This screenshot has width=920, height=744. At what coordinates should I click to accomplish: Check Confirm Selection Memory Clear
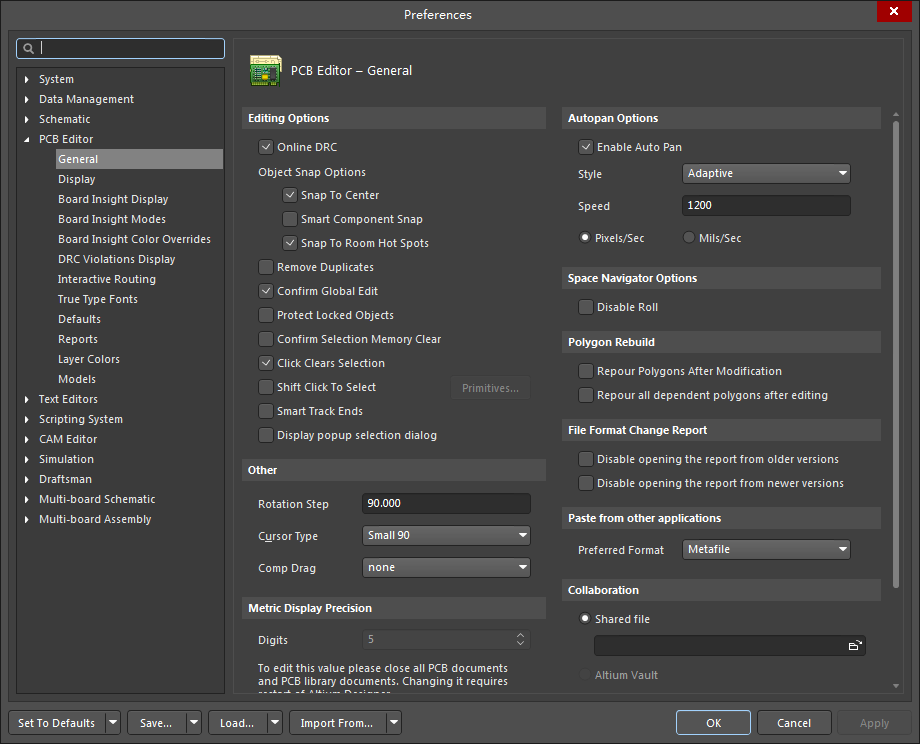(x=266, y=339)
